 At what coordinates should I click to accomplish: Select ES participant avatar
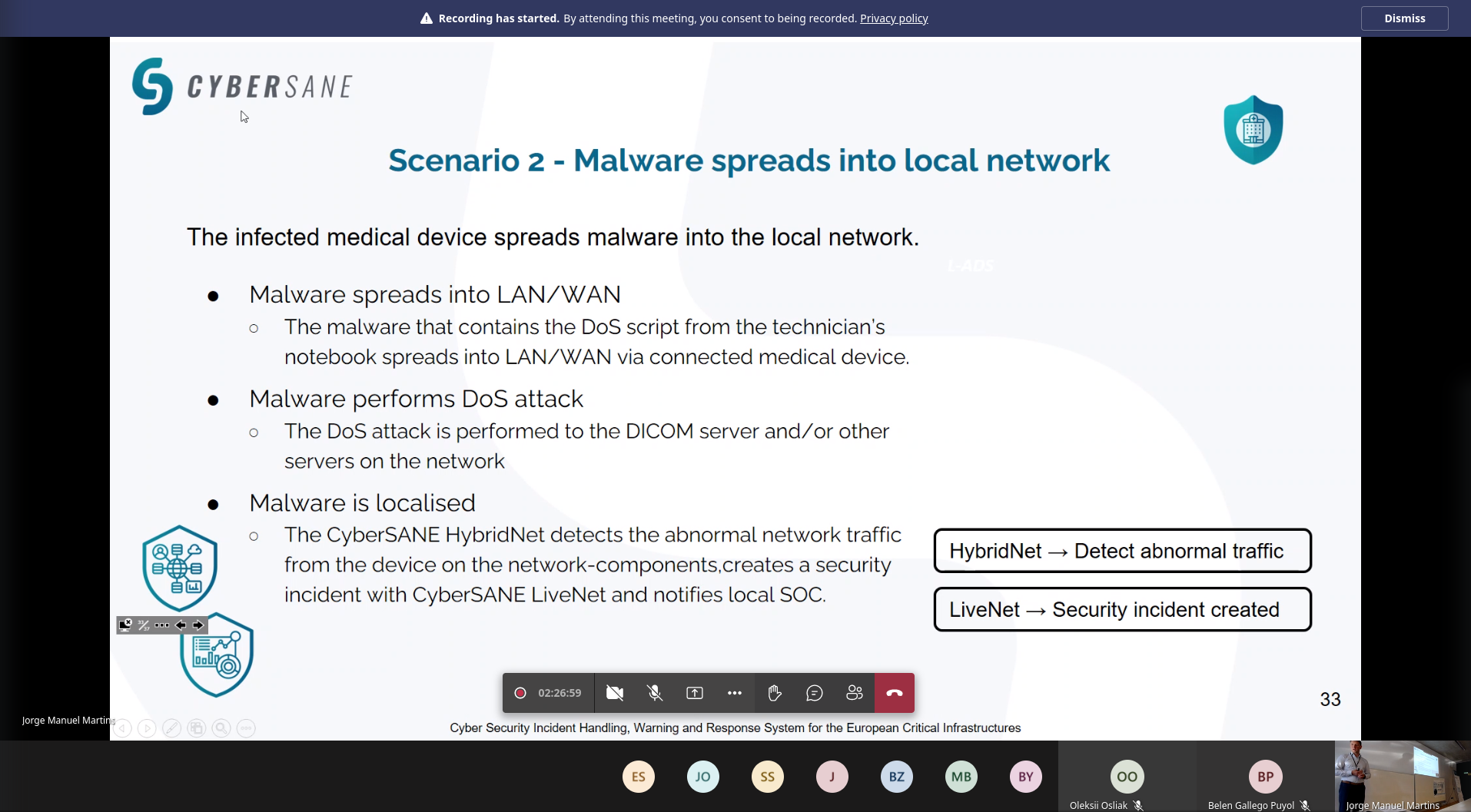pos(639,777)
